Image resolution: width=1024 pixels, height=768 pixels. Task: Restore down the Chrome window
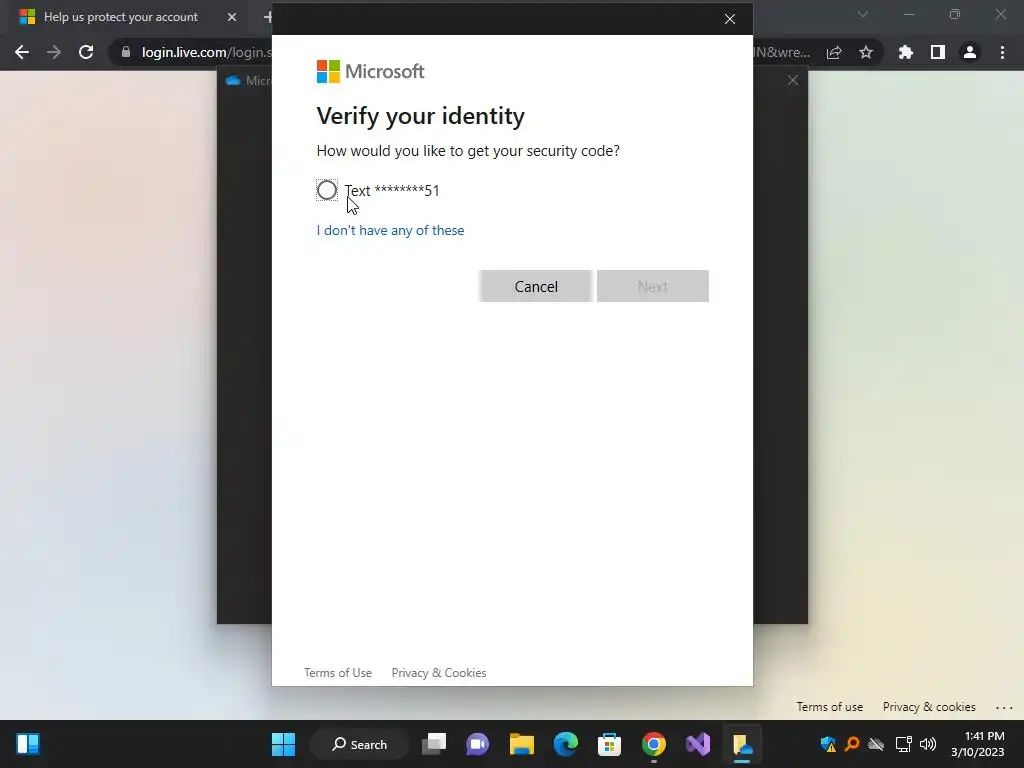tap(955, 14)
